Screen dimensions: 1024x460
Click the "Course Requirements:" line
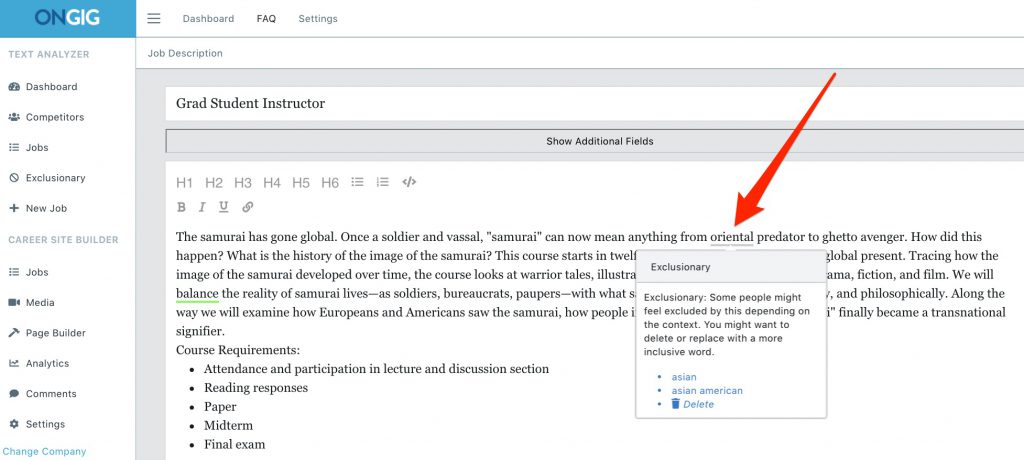coord(238,350)
